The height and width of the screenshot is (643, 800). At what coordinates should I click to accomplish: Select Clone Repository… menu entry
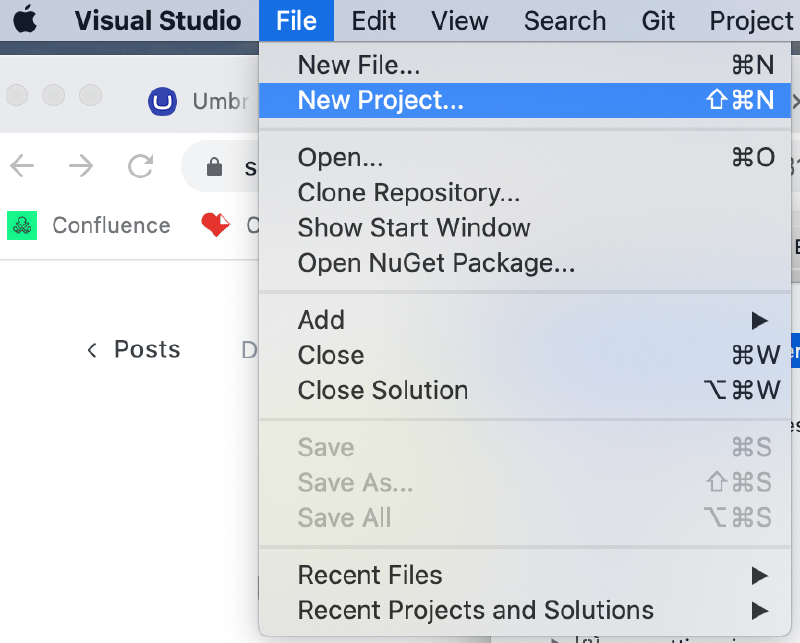(x=525, y=193)
